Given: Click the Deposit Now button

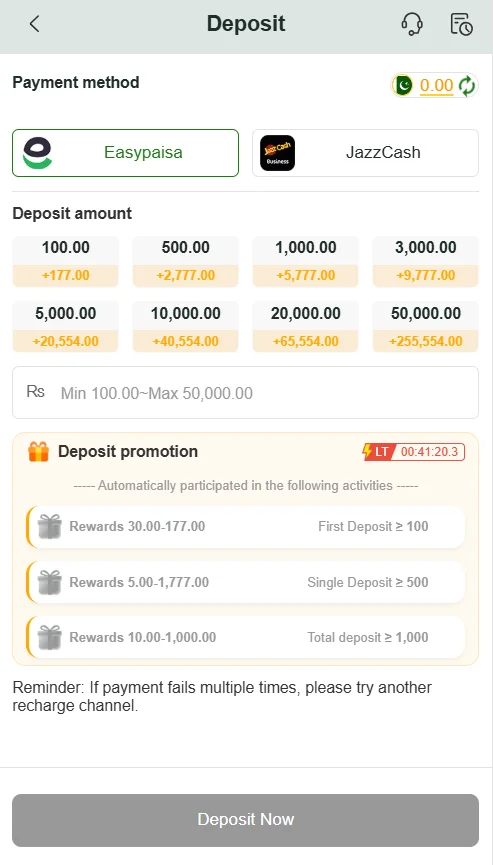Looking at the screenshot, I should pyautogui.click(x=245, y=820).
